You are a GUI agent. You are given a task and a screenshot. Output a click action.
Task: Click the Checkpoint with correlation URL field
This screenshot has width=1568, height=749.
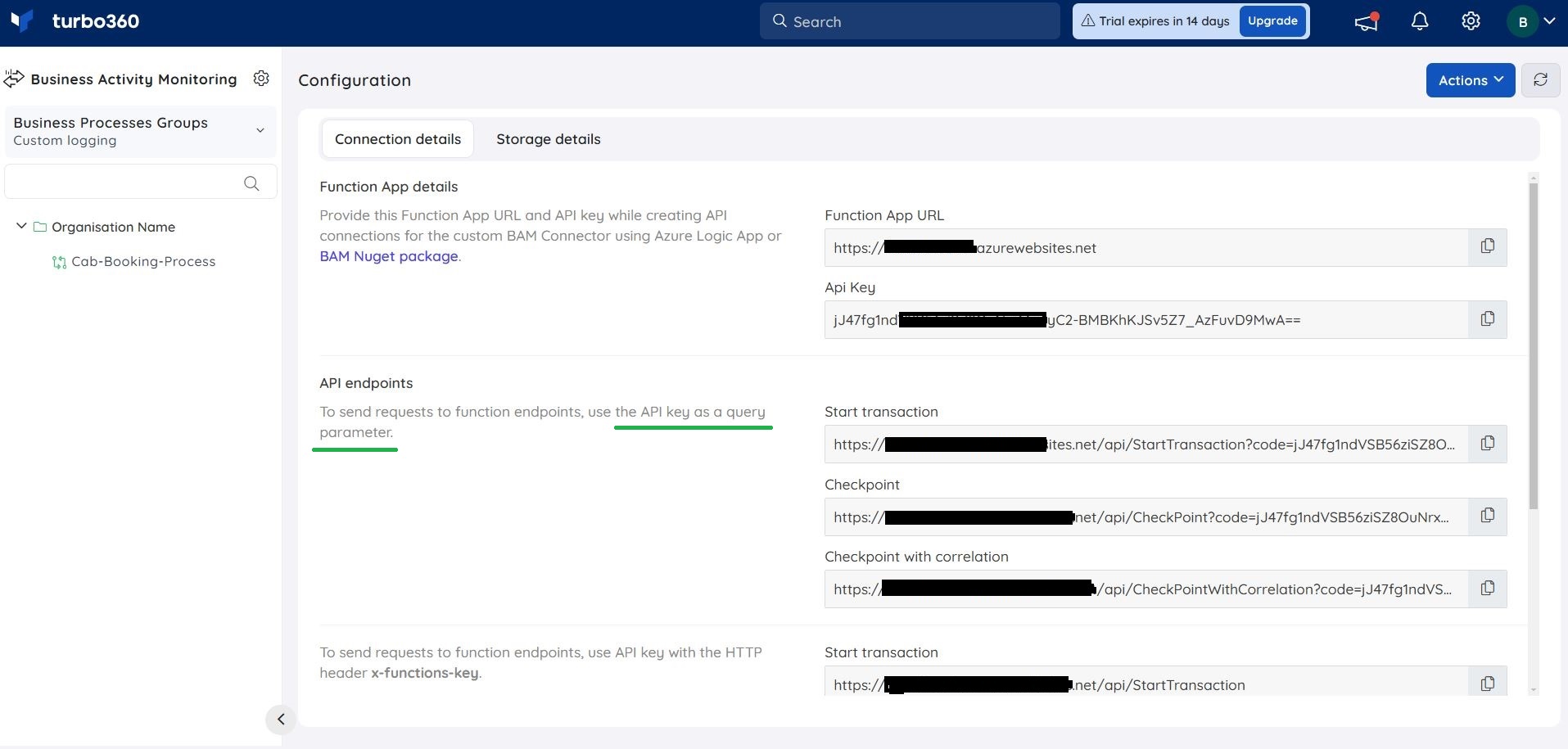tap(1146, 589)
